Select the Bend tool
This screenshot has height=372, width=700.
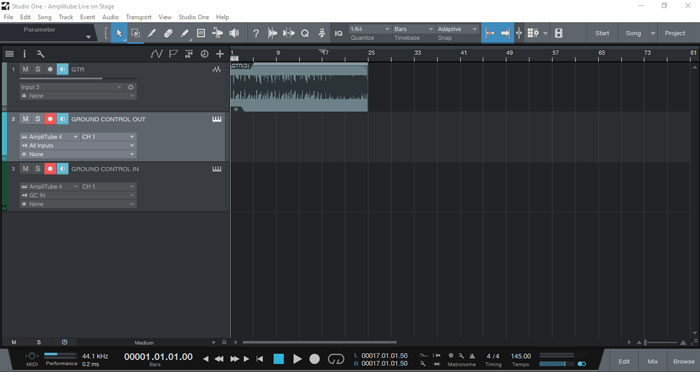[x=217, y=33]
